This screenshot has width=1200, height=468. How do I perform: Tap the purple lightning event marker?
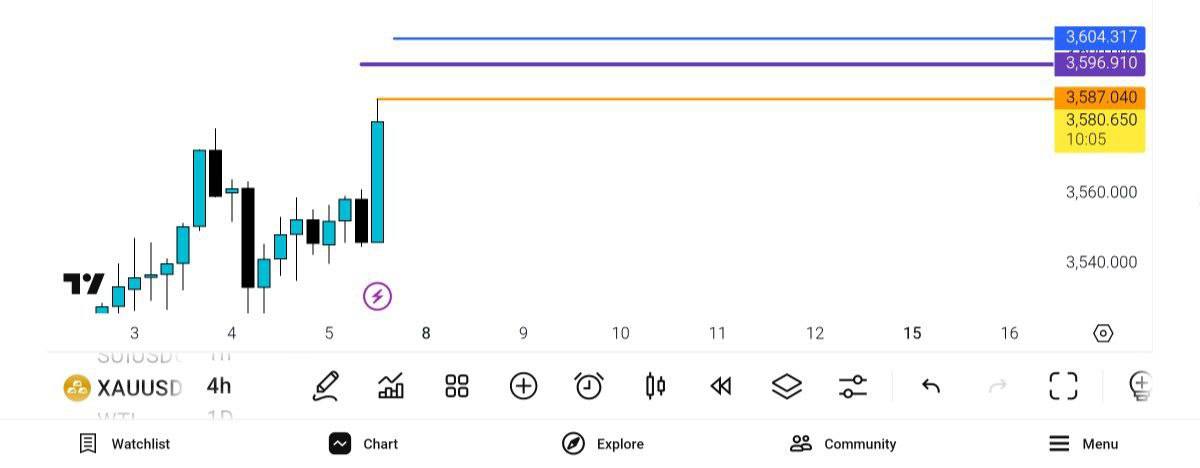377,296
